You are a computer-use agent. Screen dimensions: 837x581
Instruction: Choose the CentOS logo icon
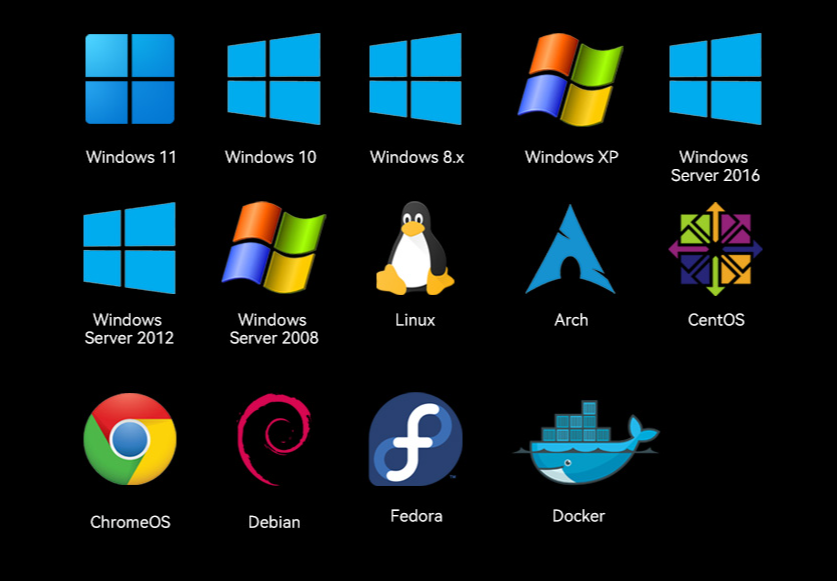point(715,248)
